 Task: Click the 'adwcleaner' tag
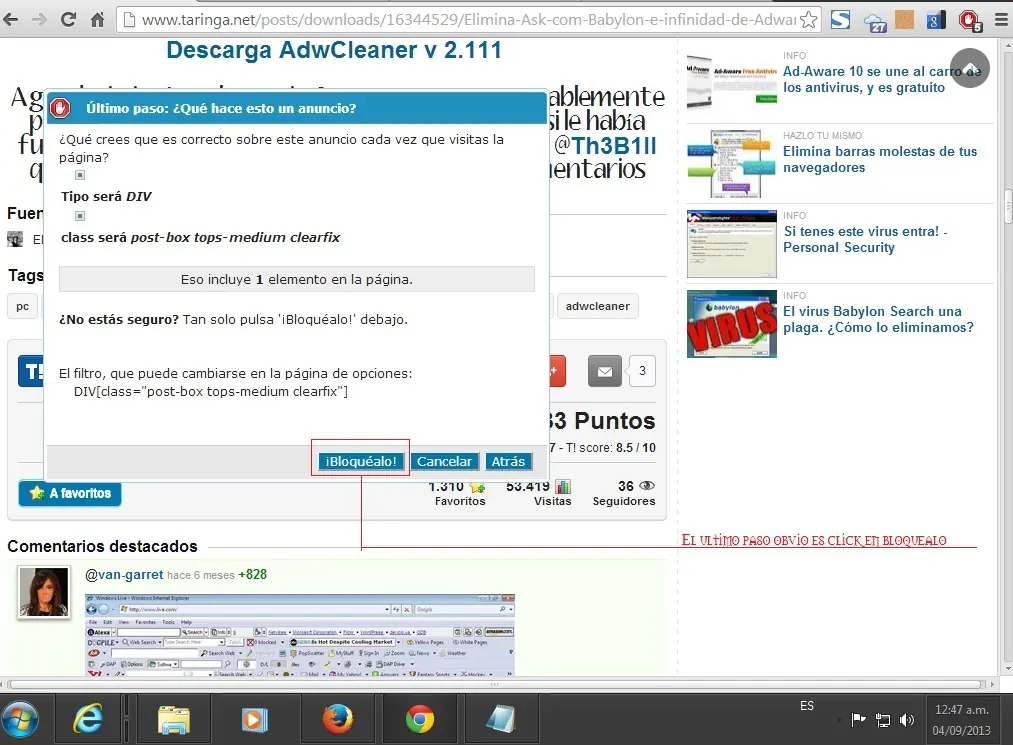598,306
